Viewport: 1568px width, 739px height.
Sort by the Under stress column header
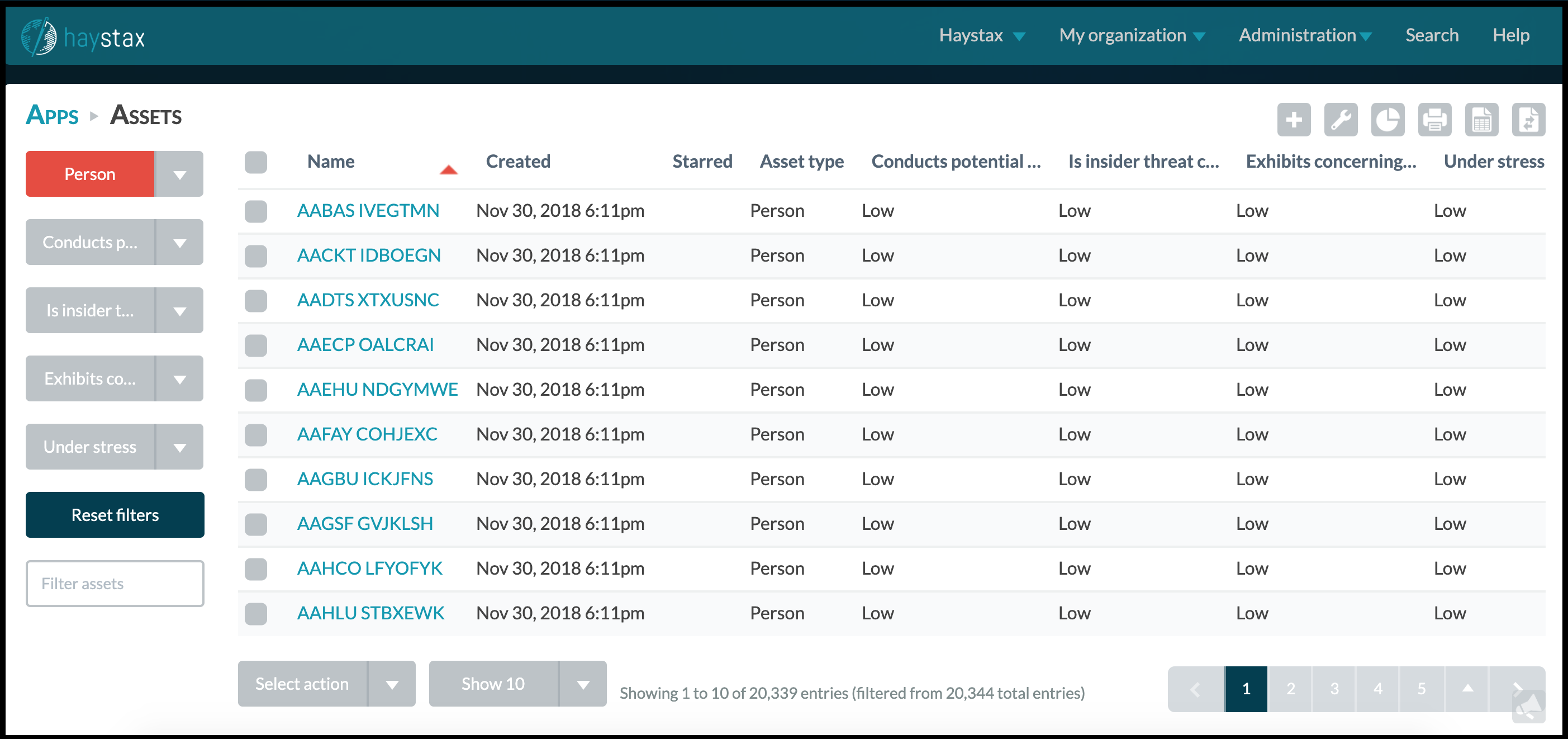(1494, 162)
